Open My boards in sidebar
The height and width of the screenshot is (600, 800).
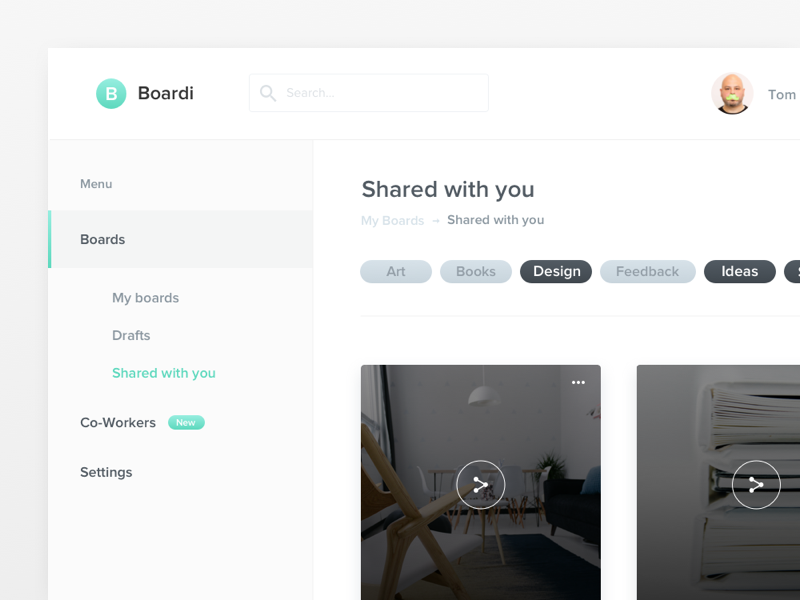(145, 298)
